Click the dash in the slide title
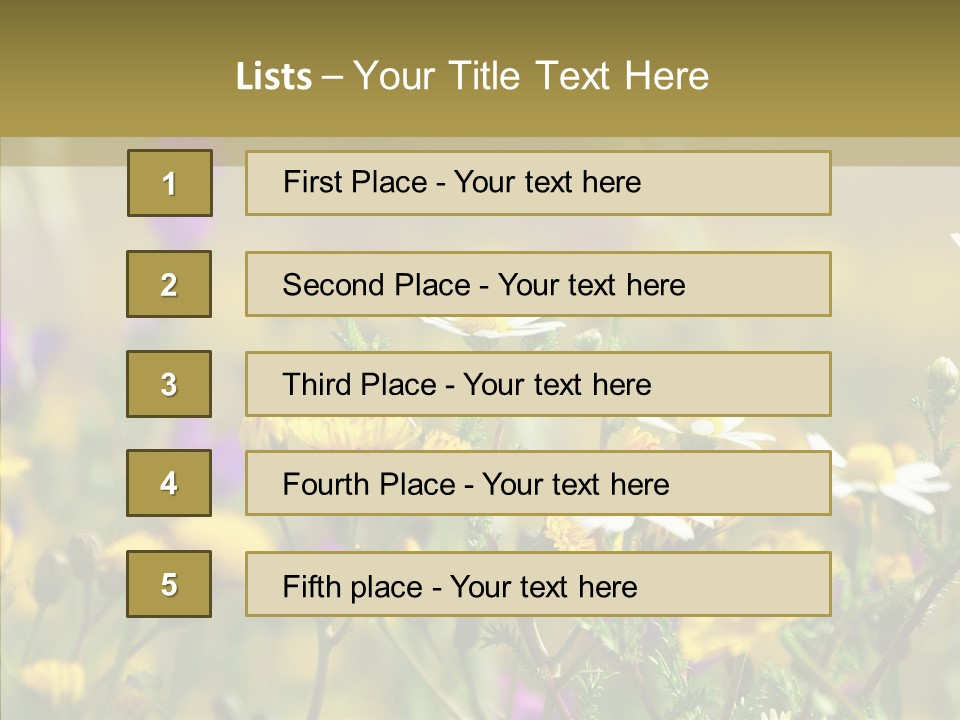The image size is (960, 720). [332, 77]
